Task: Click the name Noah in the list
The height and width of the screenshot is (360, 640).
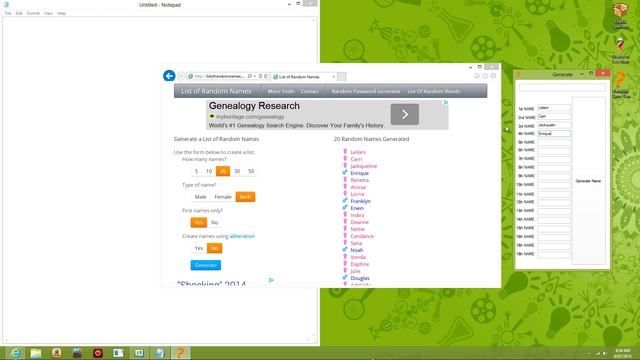Action: 357,250
